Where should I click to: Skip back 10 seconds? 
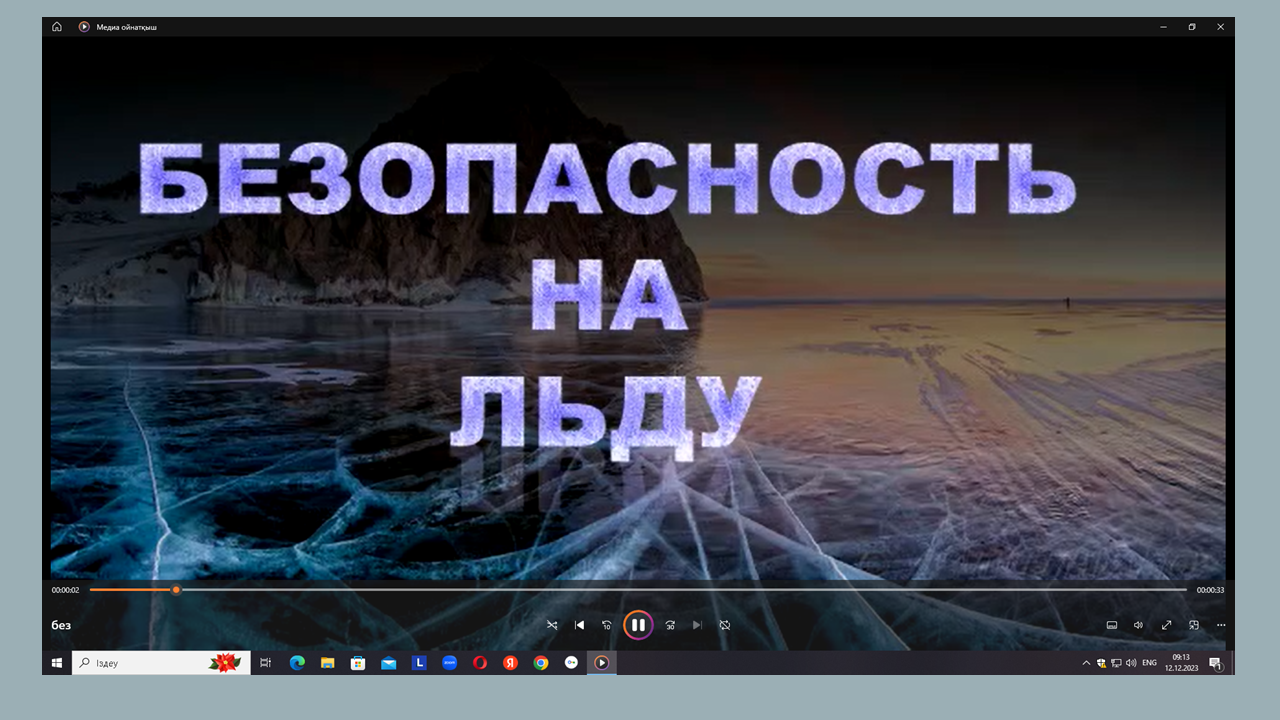(x=607, y=625)
